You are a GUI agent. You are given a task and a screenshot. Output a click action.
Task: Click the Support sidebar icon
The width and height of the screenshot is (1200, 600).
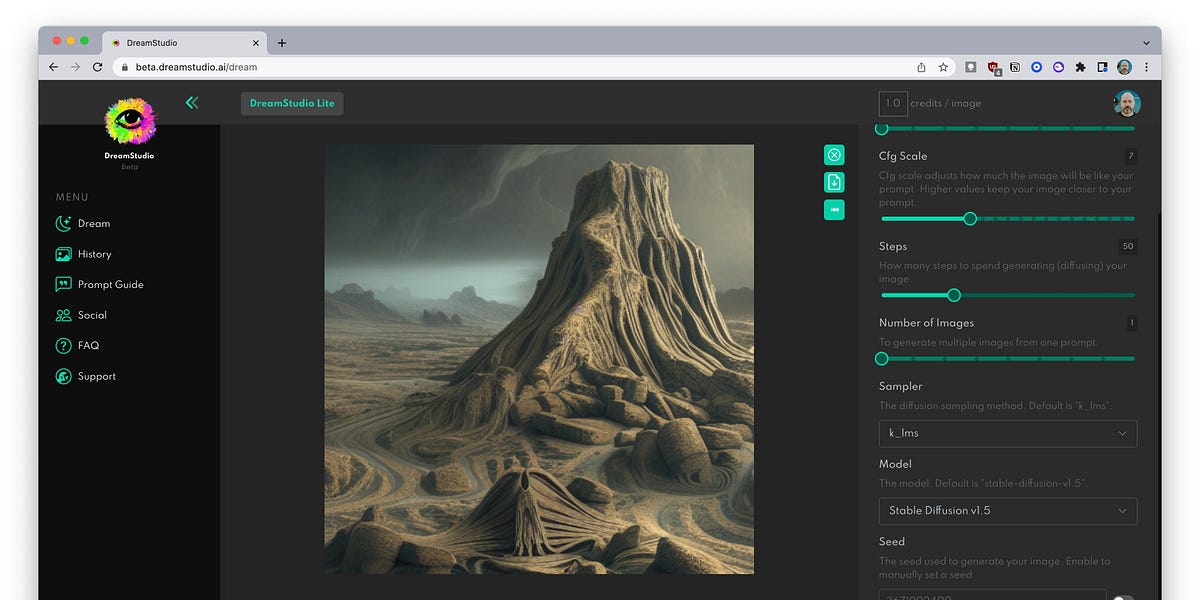coord(62,376)
